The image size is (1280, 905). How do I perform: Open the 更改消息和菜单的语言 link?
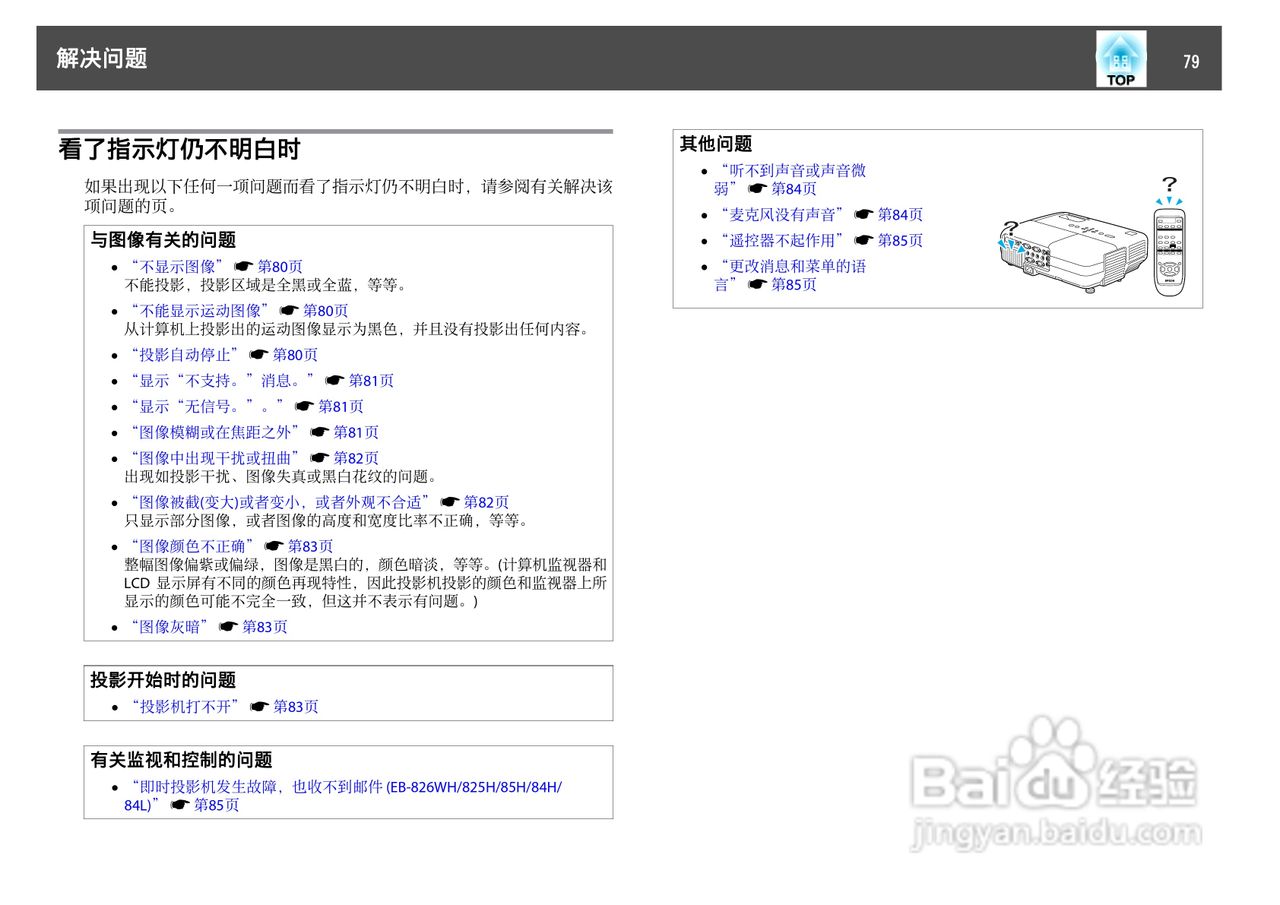point(798,266)
